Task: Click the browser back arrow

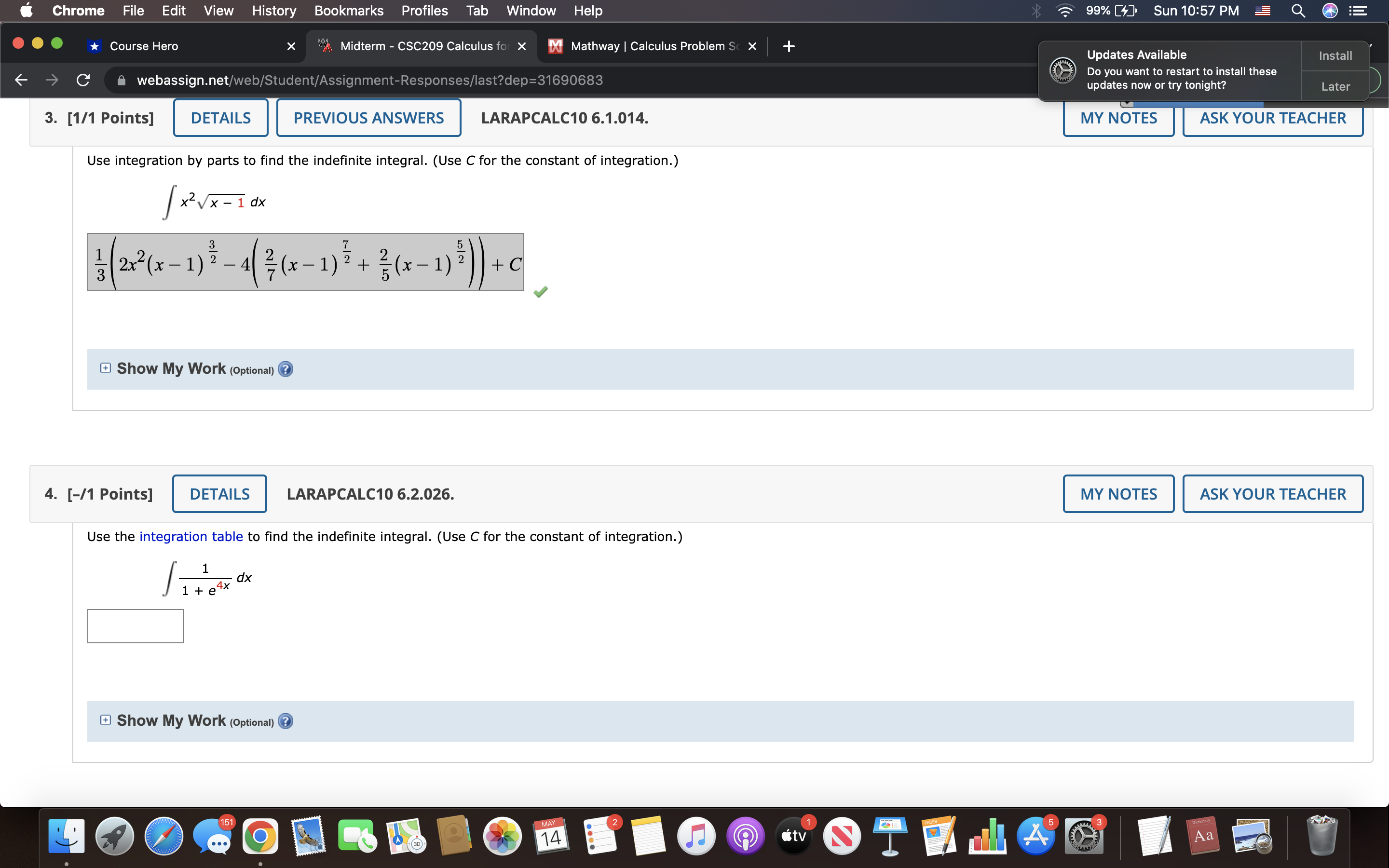Action: click(20, 80)
